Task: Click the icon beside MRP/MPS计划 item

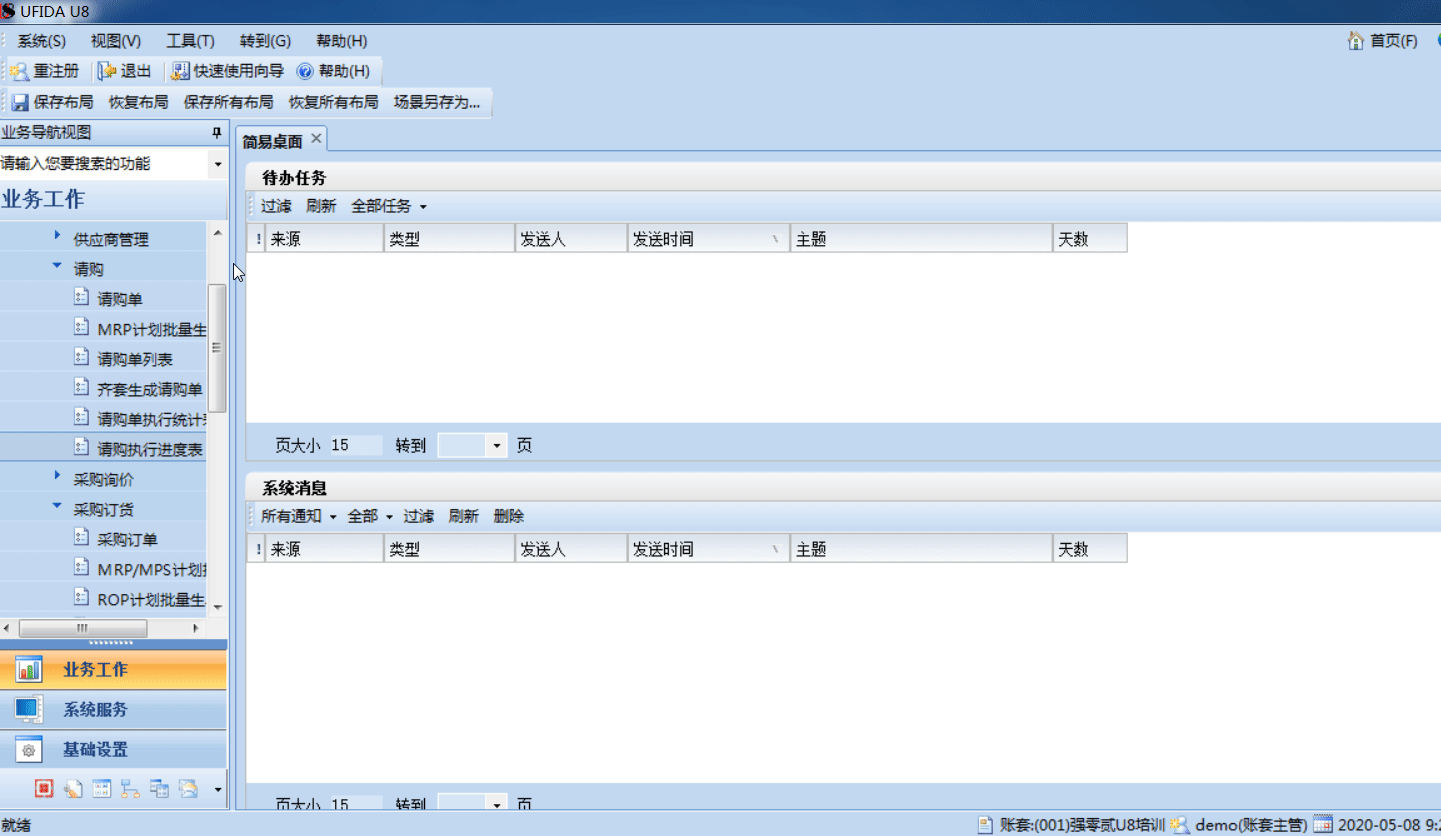Action: (x=82, y=568)
